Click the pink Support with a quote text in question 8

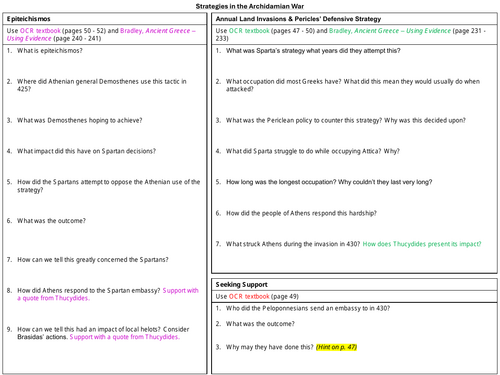coord(108,294)
